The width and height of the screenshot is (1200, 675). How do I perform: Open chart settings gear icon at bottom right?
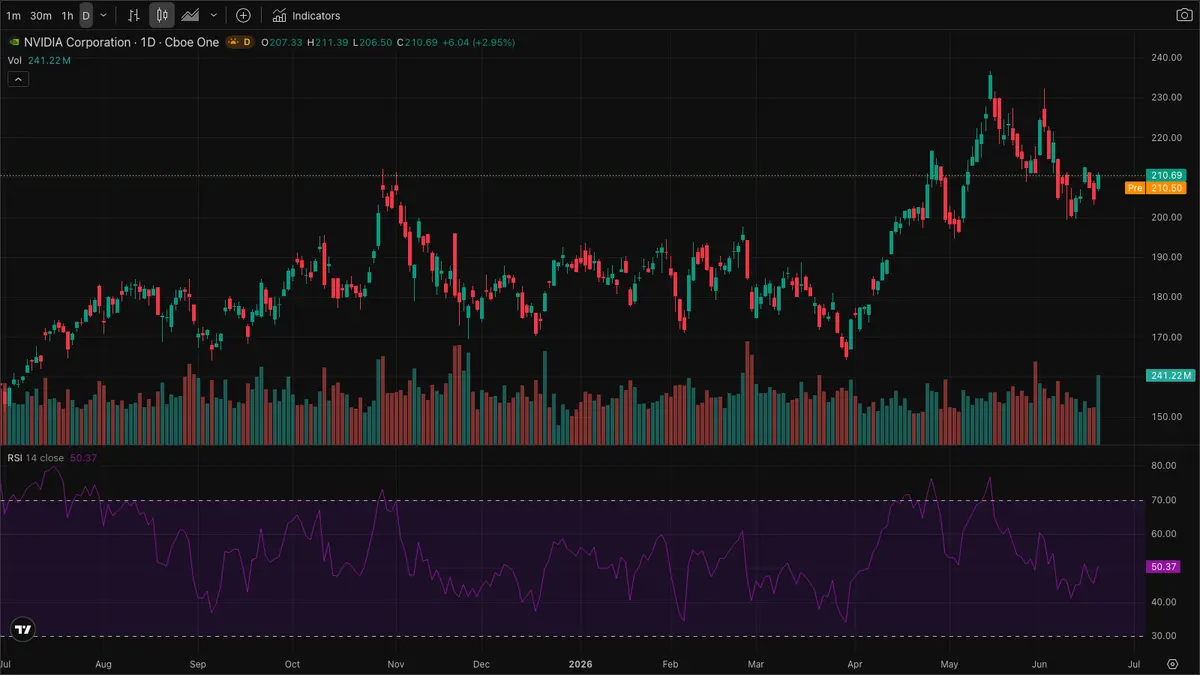pyautogui.click(x=1173, y=663)
